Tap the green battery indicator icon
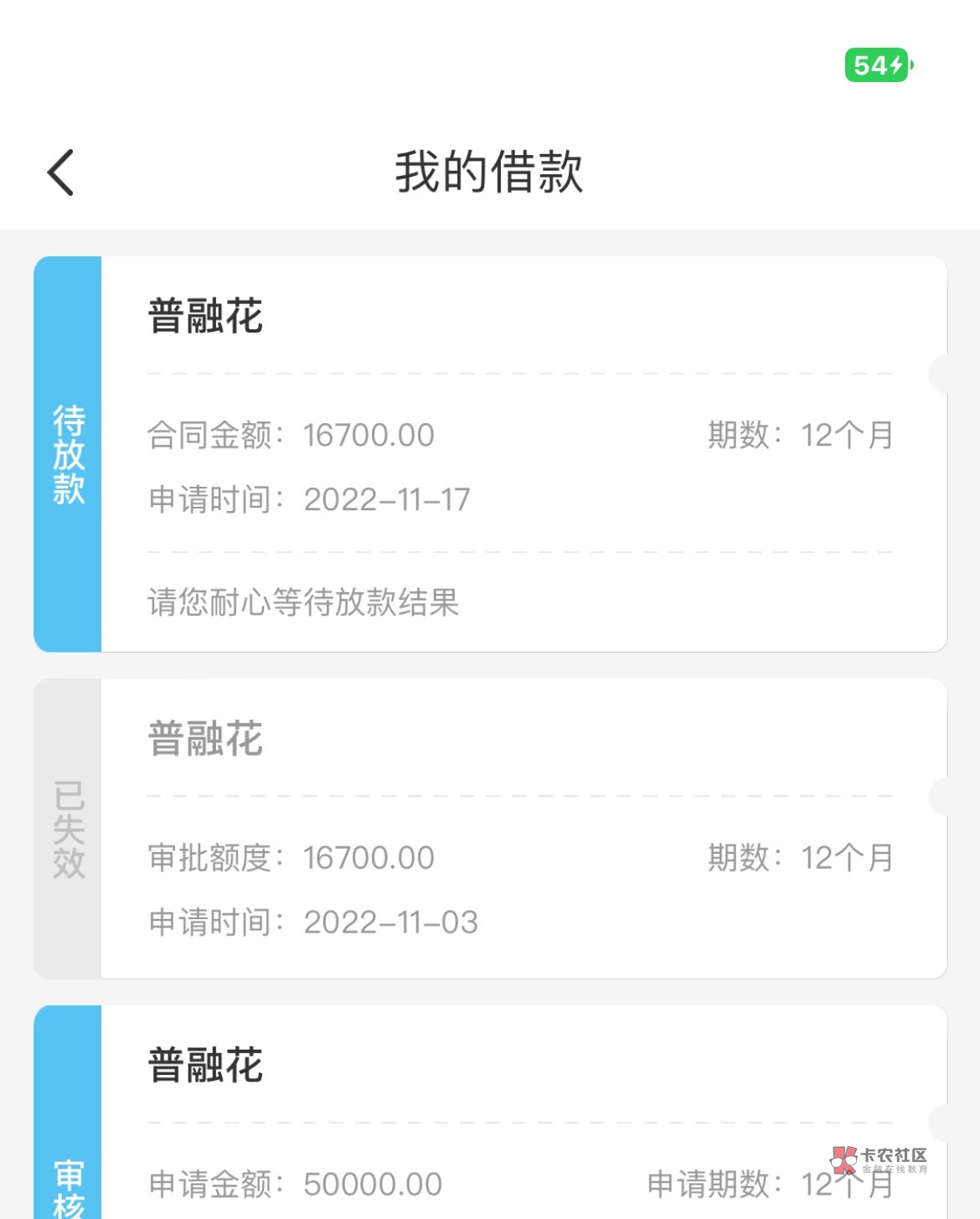 click(x=878, y=65)
